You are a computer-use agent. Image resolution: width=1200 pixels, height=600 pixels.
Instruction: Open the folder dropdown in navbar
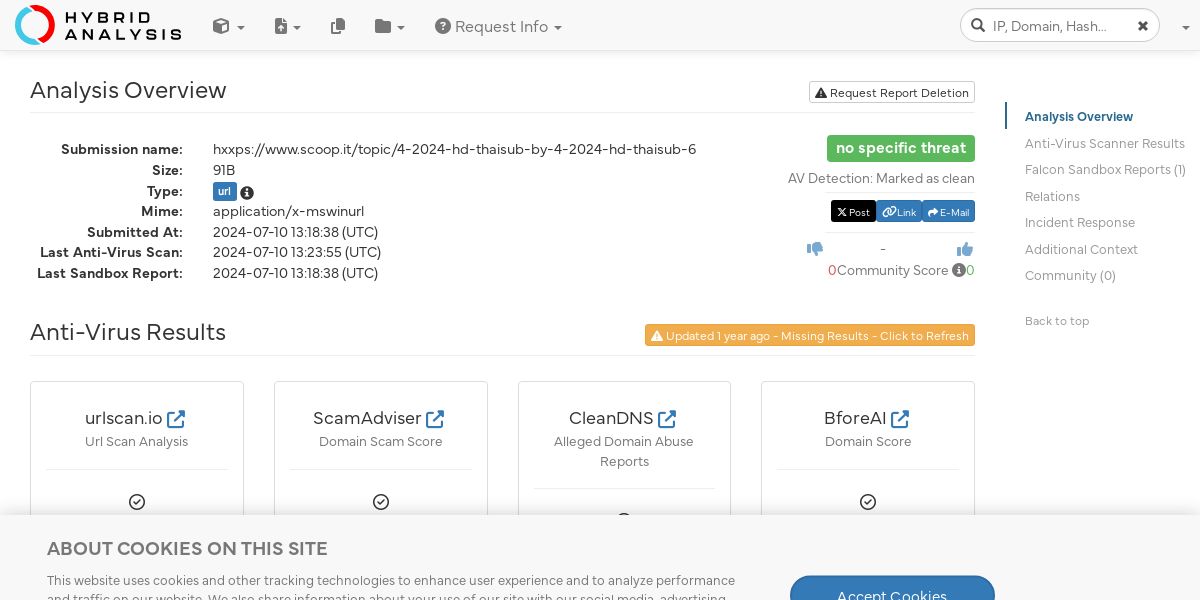pyautogui.click(x=389, y=27)
